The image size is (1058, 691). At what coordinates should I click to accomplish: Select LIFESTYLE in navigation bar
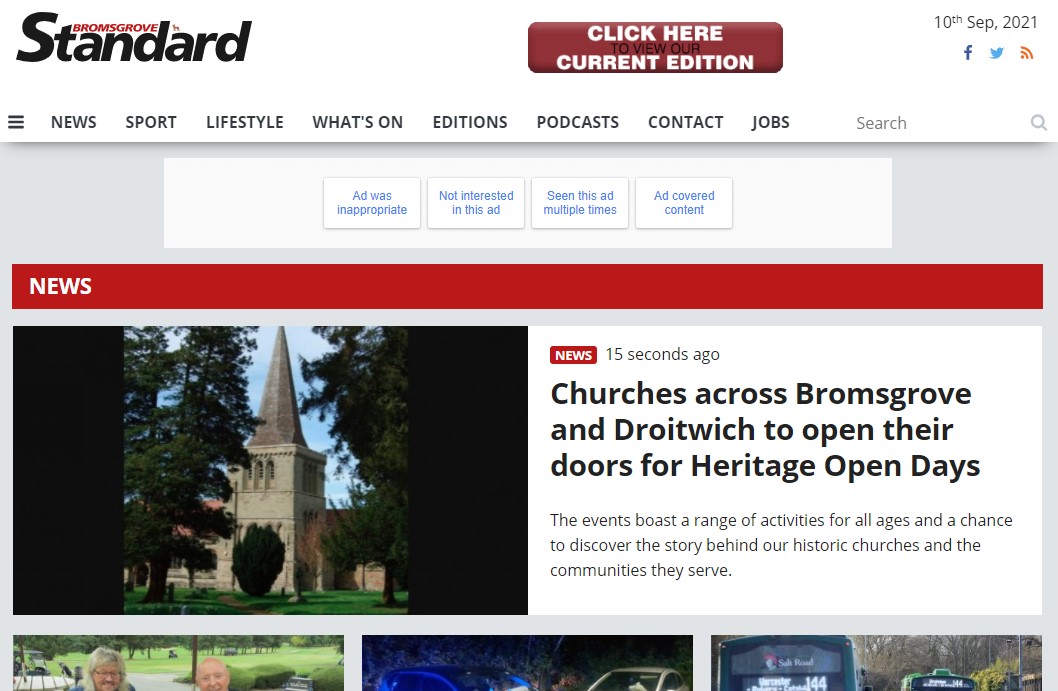click(x=244, y=122)
